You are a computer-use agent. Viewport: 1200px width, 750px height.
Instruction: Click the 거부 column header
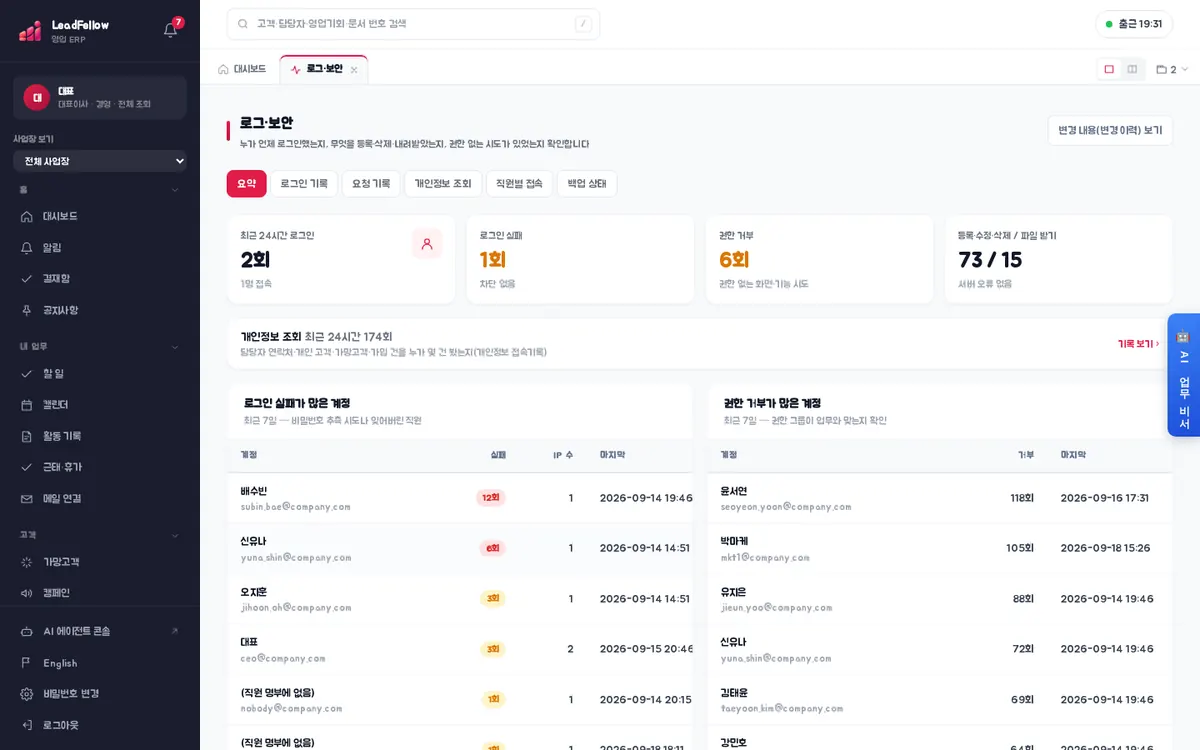coord(1025,455)
